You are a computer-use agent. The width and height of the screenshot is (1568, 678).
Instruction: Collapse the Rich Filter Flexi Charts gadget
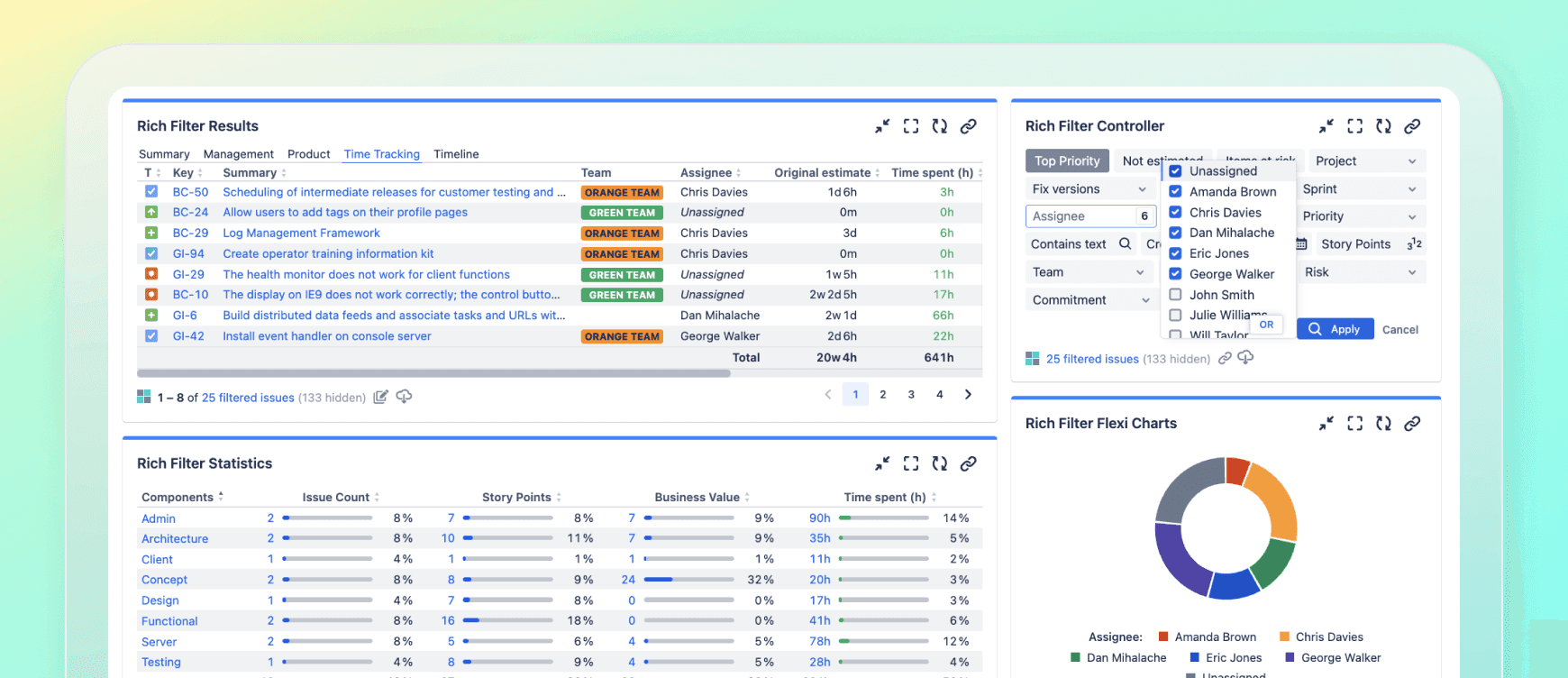point(1326,423)
